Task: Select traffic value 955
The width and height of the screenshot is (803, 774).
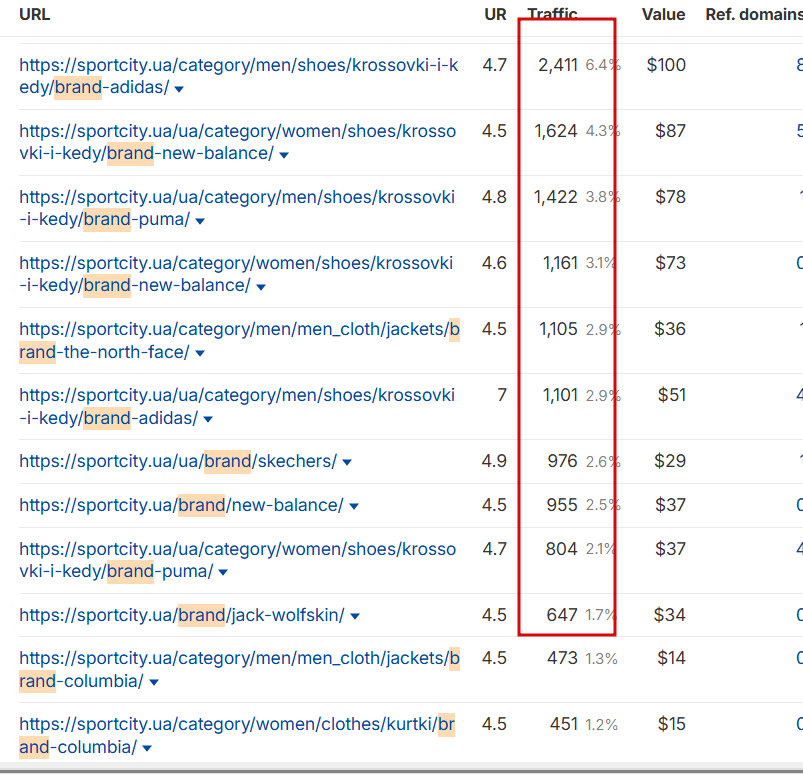Action: (562, 505)
